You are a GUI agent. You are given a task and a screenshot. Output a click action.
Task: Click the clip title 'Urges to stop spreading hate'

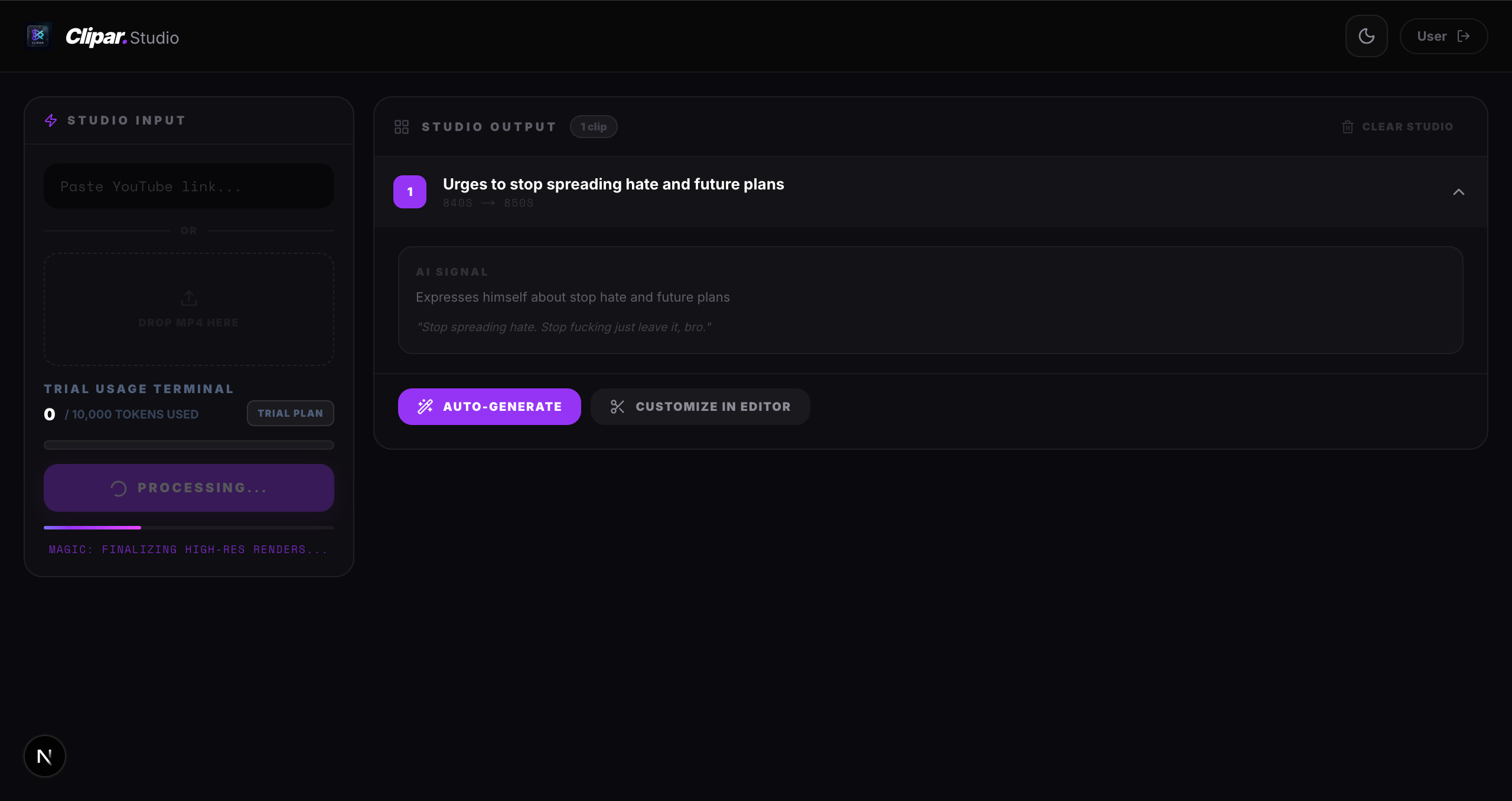[613, 184]
